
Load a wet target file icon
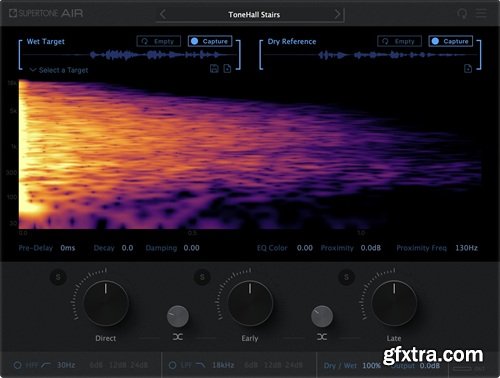(227, 69)
